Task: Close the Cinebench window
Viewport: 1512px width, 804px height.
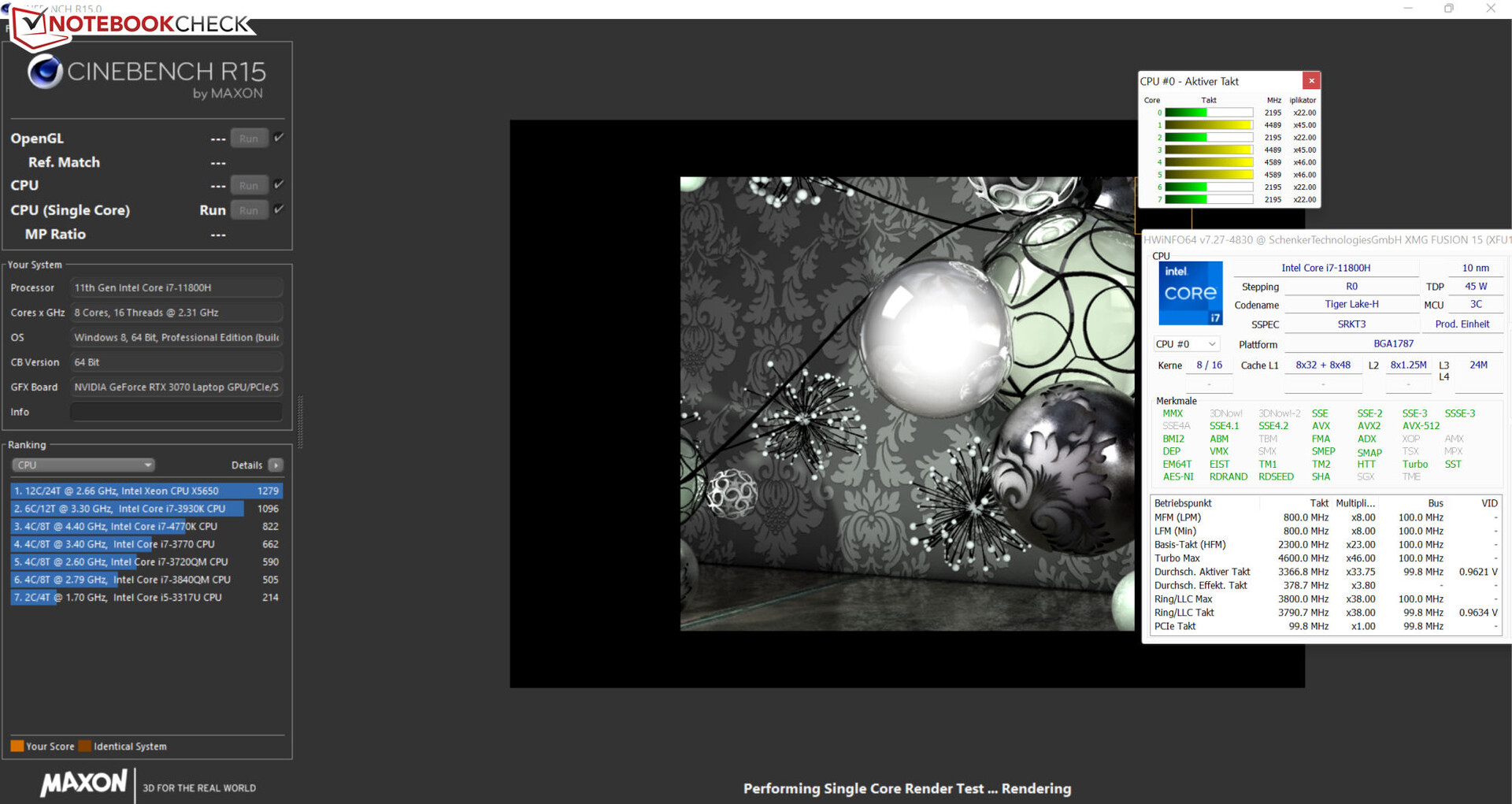Action: [x=1491, y=8]
